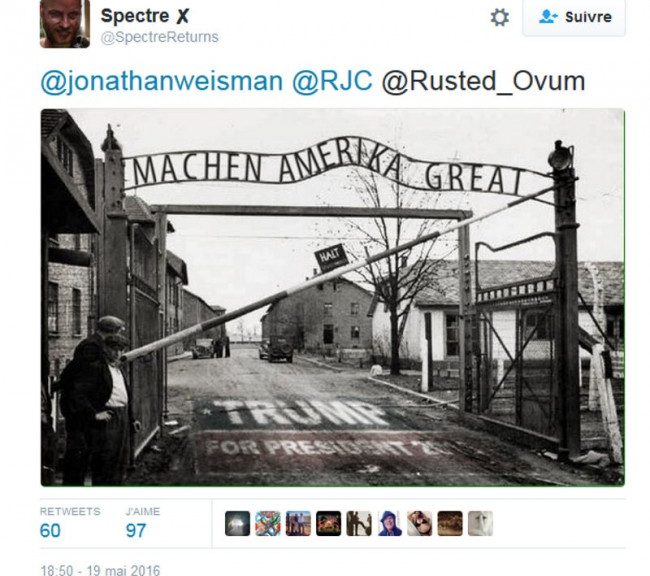The height and width of the screenshot is (576, 650).
Task: Open the 18:50 - 19 mai 2016 timestamp
Action: (x=100, y=570)
